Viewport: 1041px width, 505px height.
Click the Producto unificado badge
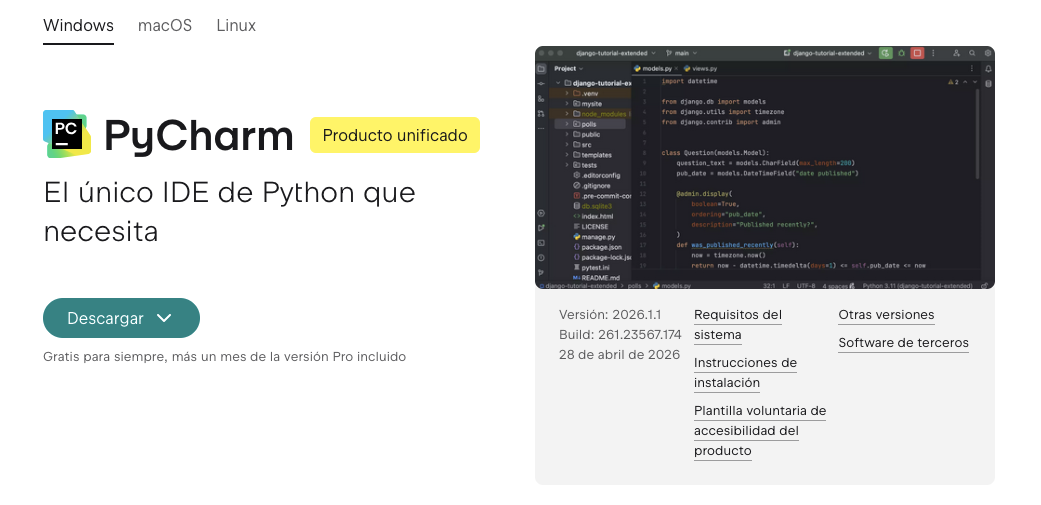(x=394, y=135)
